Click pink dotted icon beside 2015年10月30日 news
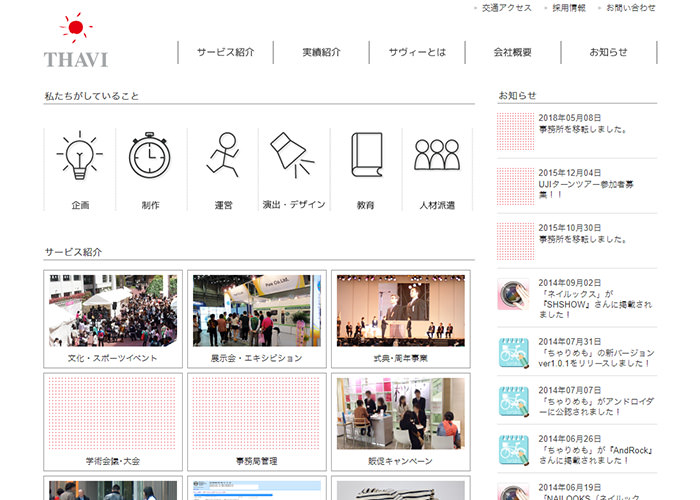 [516, 241]
